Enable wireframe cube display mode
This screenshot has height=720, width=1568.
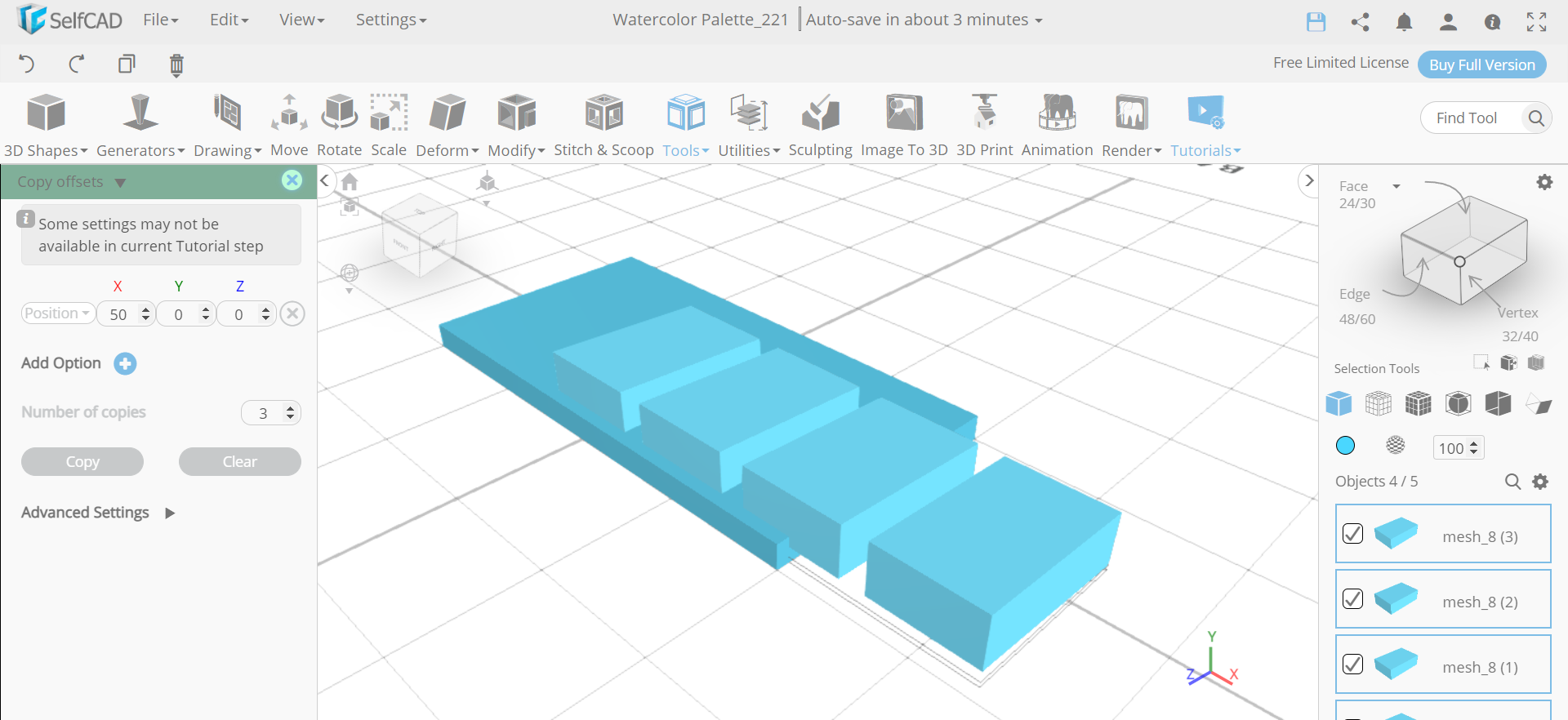pos(1379,403)
